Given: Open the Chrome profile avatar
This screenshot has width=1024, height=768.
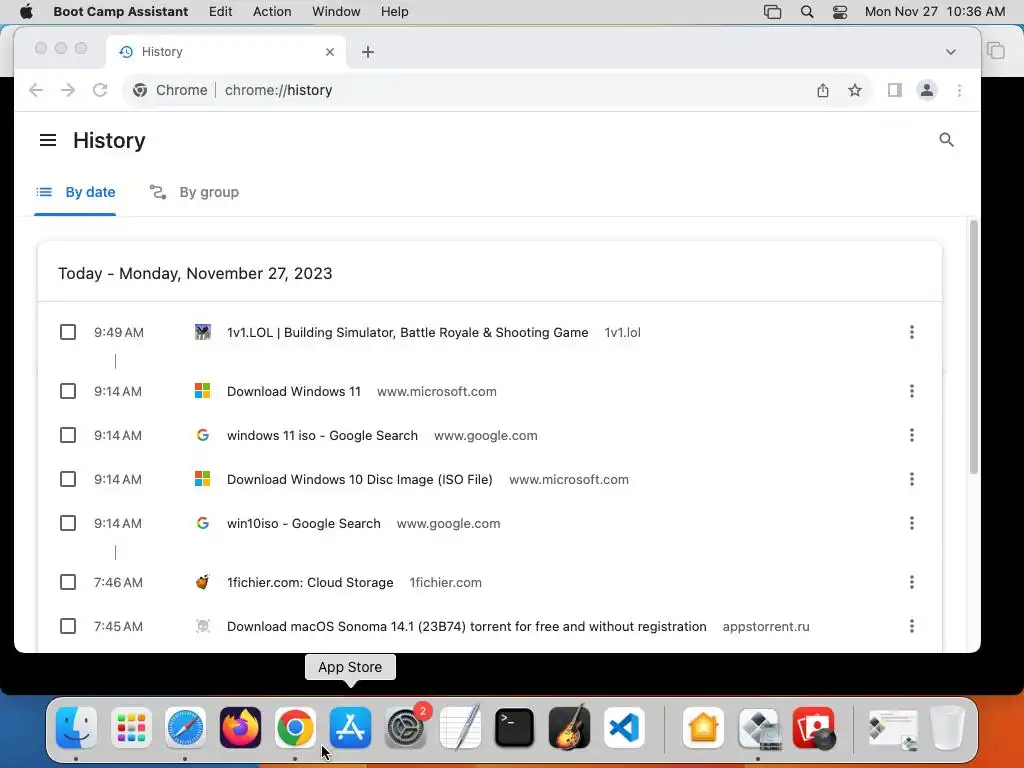Looking at the screenshot, I should [x=927, y=90].
